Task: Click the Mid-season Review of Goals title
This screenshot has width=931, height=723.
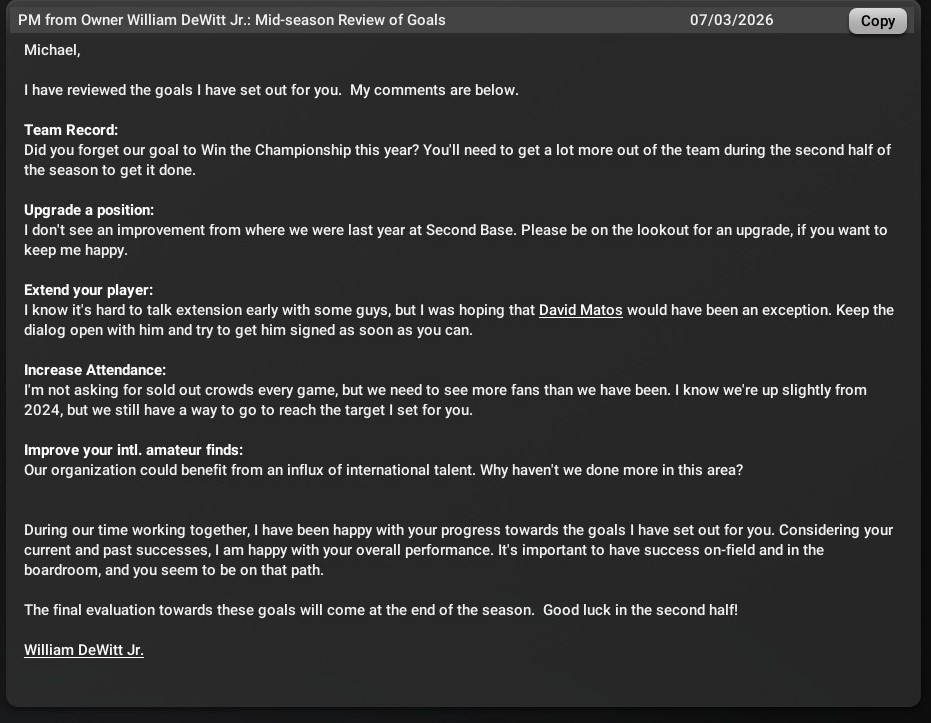Action: point(232,20)
